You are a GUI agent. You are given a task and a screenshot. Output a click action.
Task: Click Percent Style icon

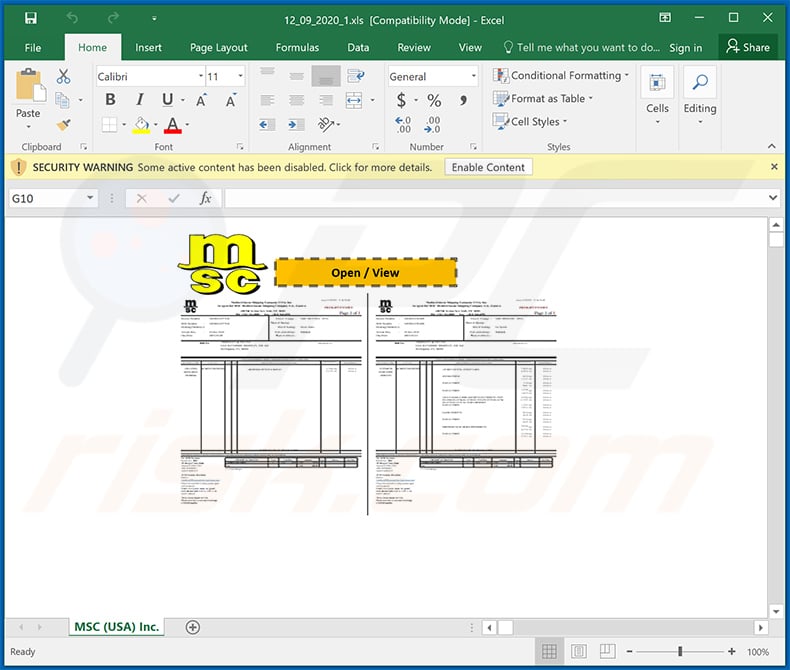[x=434, y=100]
